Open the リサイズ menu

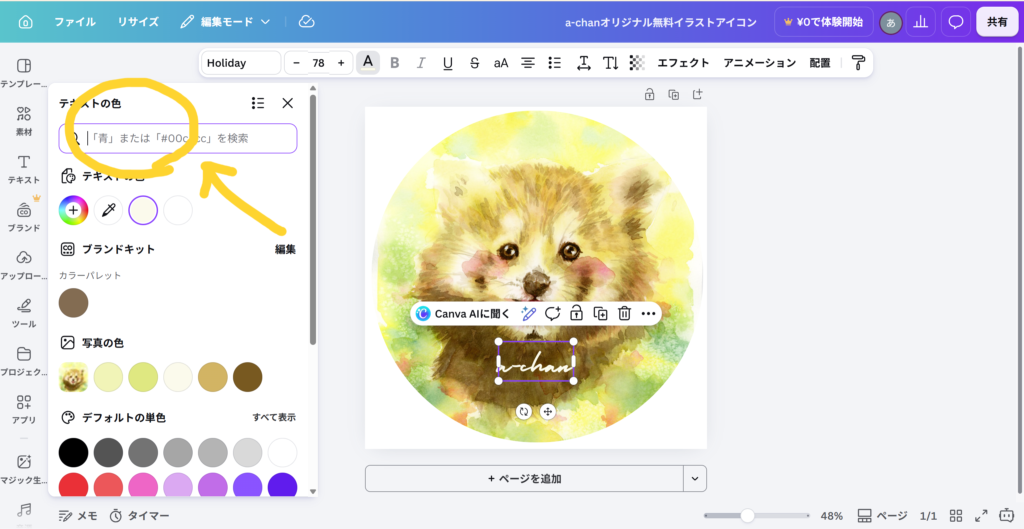coord(138,22)
